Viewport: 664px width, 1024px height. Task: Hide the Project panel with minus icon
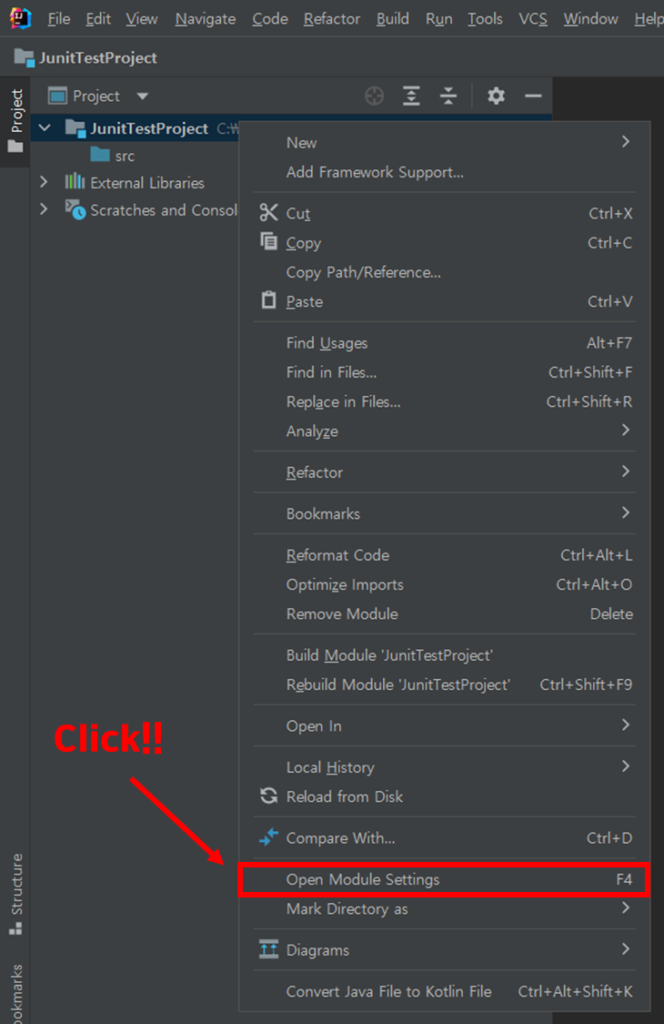(x=533, y=96)
